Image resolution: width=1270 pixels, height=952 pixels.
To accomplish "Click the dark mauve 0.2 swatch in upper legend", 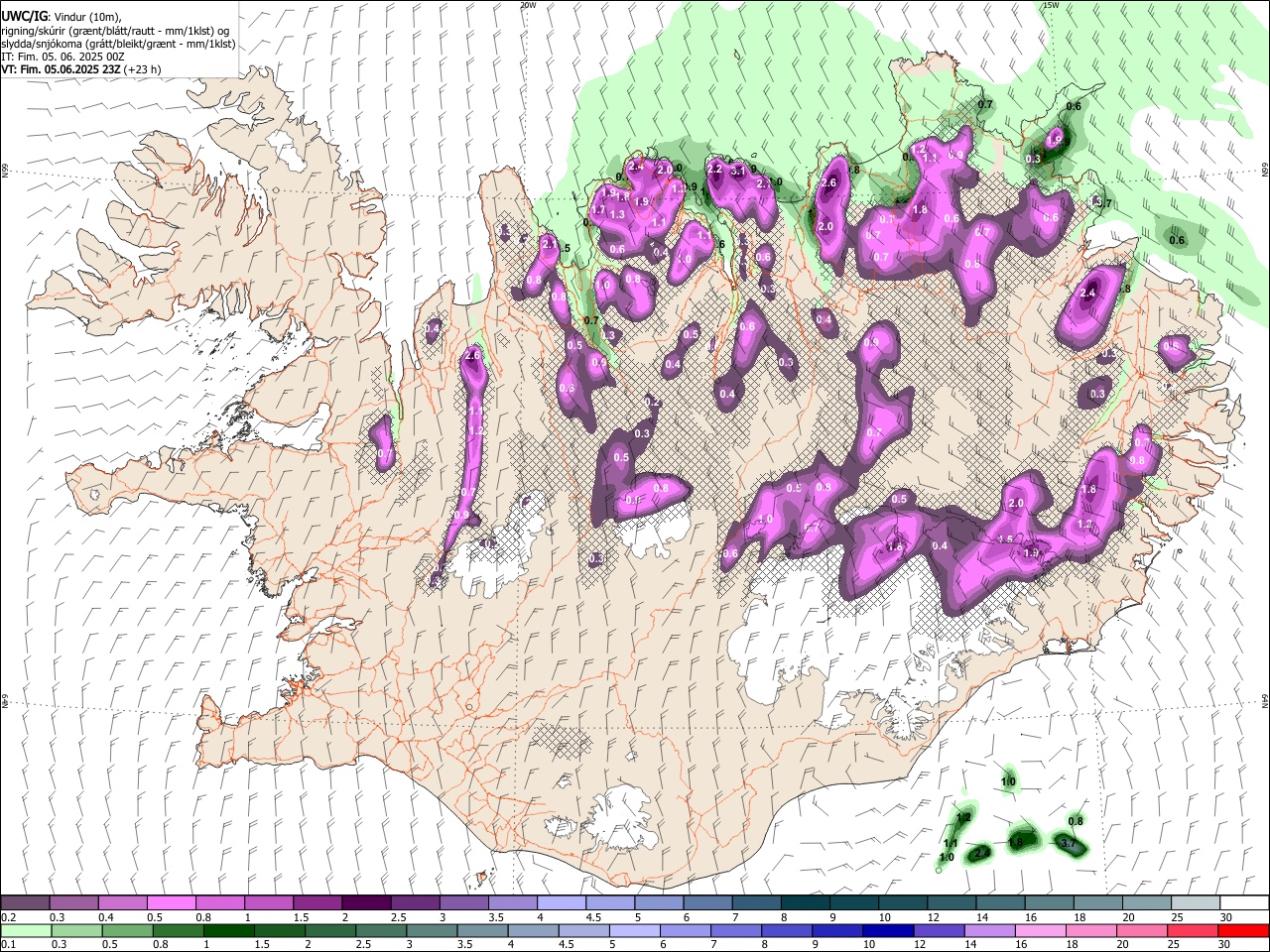I will click(x=25, y=903).
